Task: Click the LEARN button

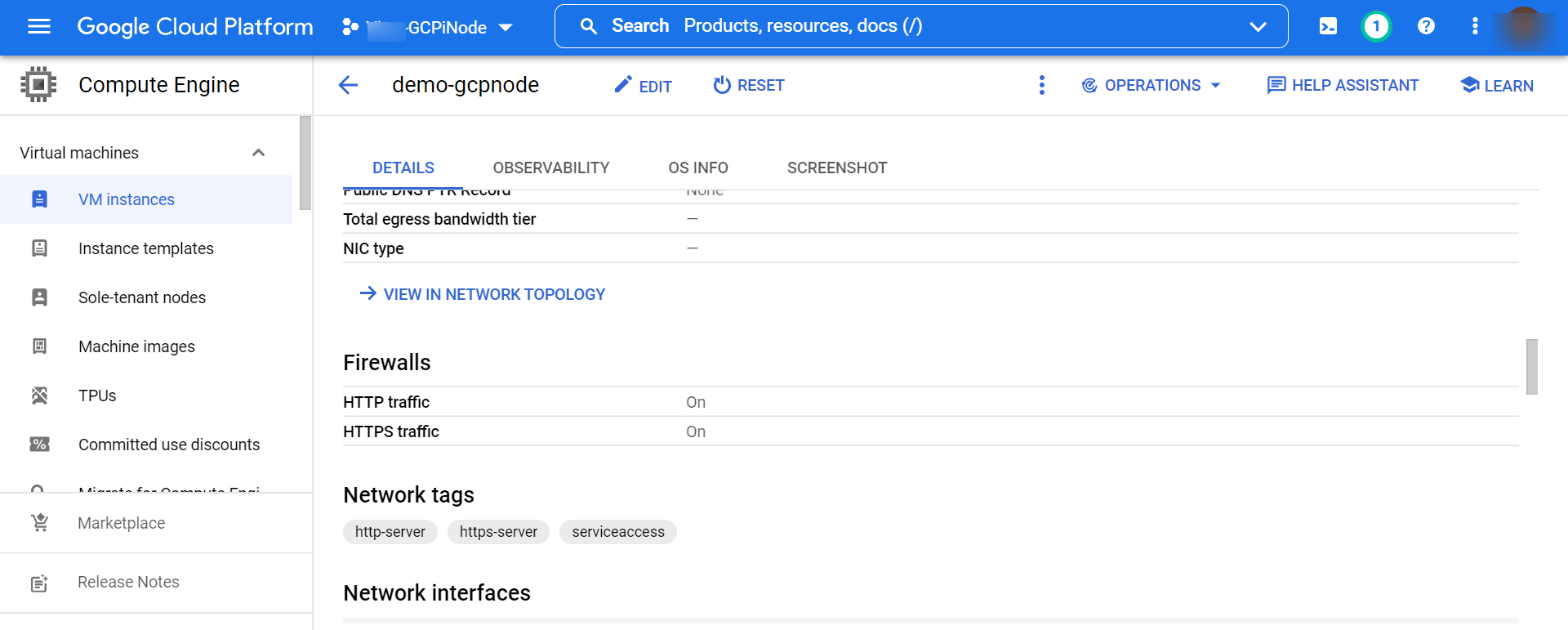Action: coord(1497,85)
